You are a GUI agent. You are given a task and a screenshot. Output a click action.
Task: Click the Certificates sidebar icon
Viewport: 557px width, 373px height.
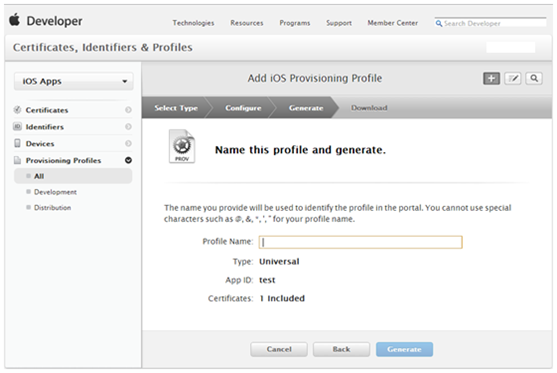(x=17, y=110)
